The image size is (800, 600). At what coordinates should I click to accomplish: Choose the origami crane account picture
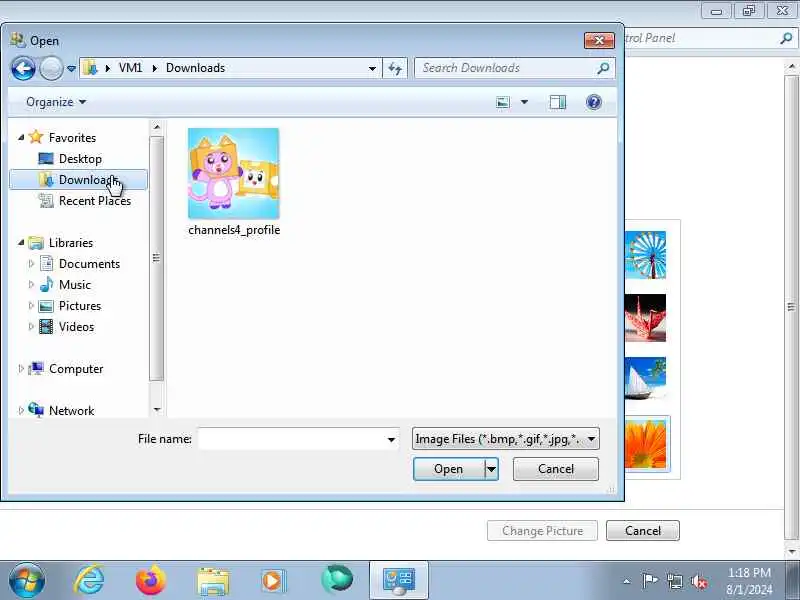pos(645,317)
